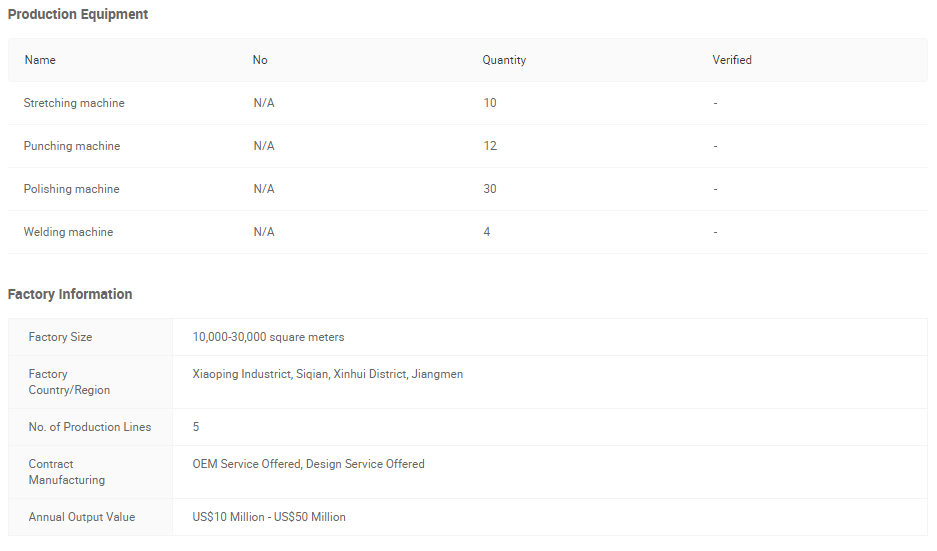Select the Factory Size label cell
The image size is (937, 551).
point(91,337)
